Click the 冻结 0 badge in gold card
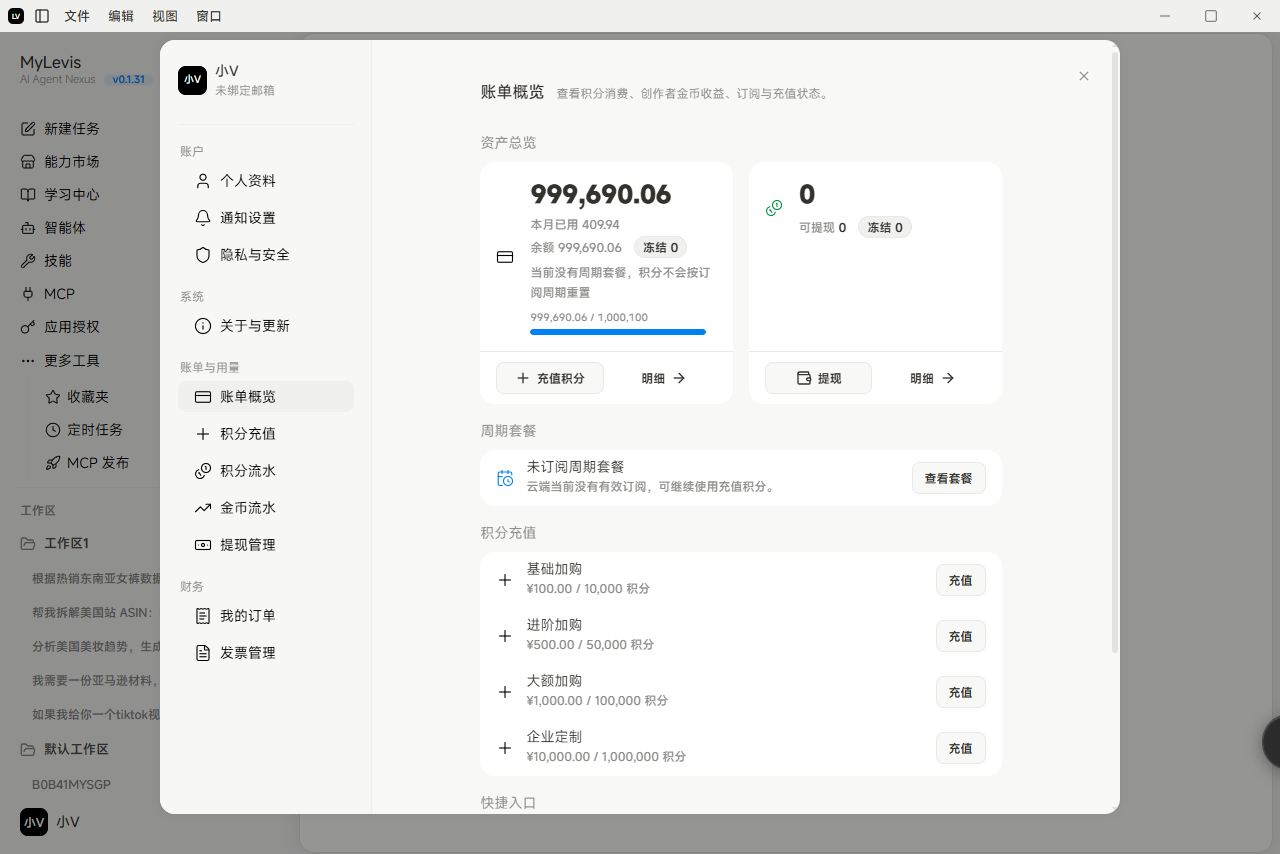 885,227
